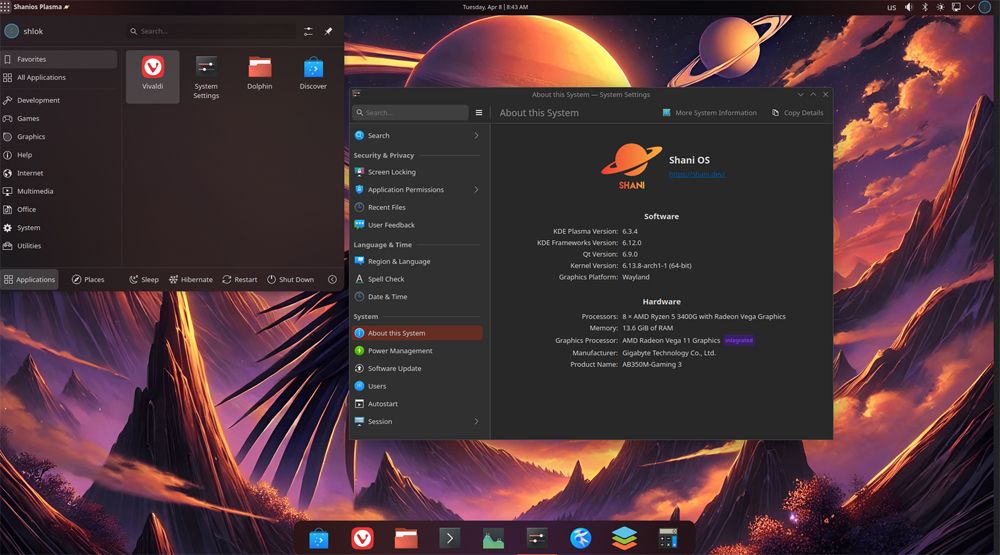Open System Settings from launcher favorites
Viewport: 1000px width, 555px height.
coord(206,77)
